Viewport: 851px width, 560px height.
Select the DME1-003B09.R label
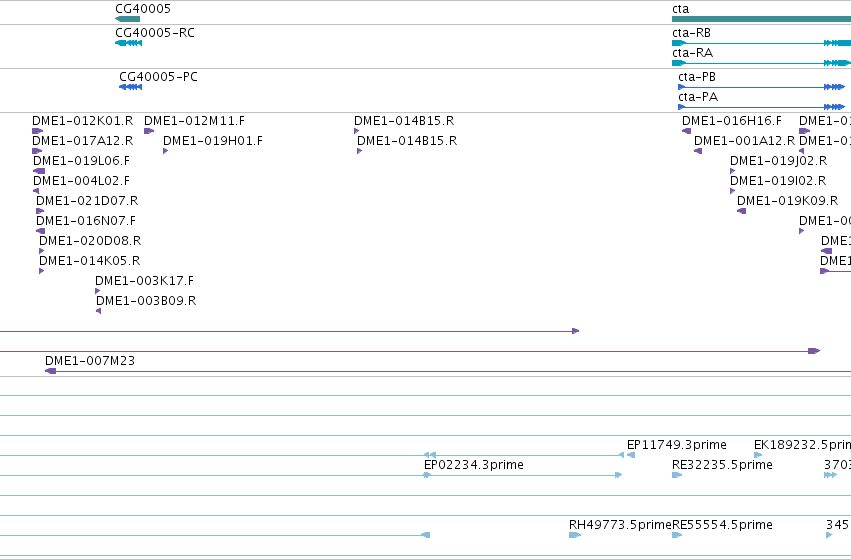pos(146,301)
